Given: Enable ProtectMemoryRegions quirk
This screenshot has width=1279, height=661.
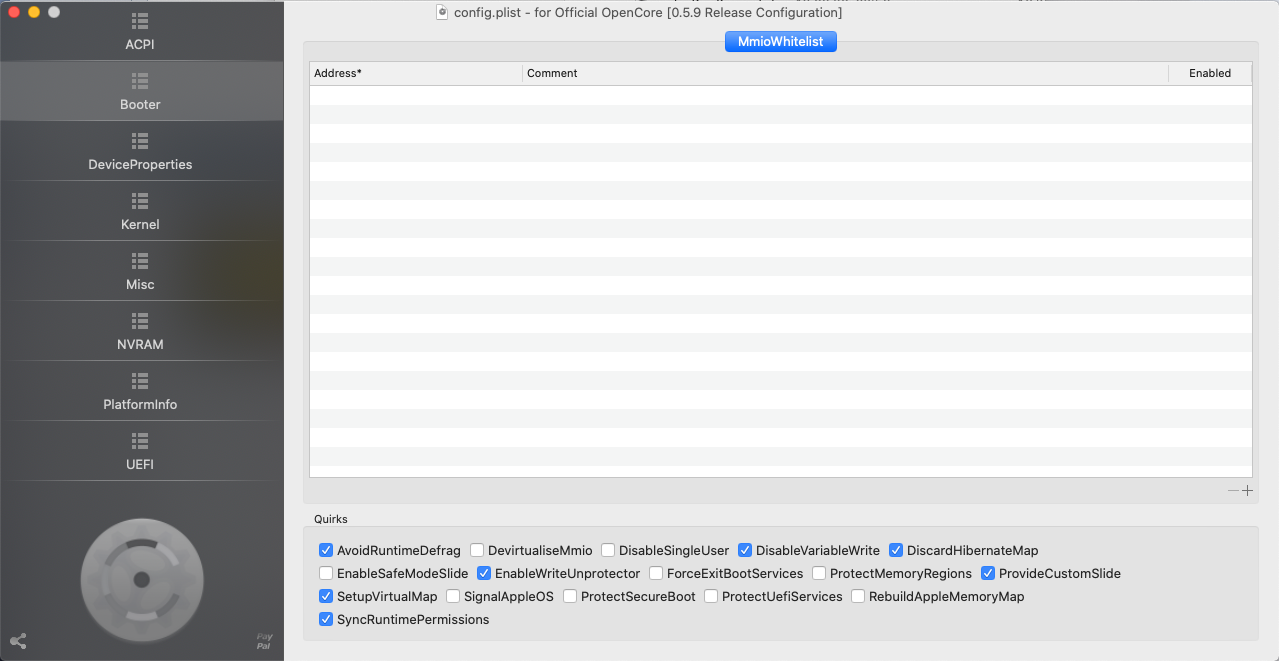Looking at the screenshot, I should point(819,573).
